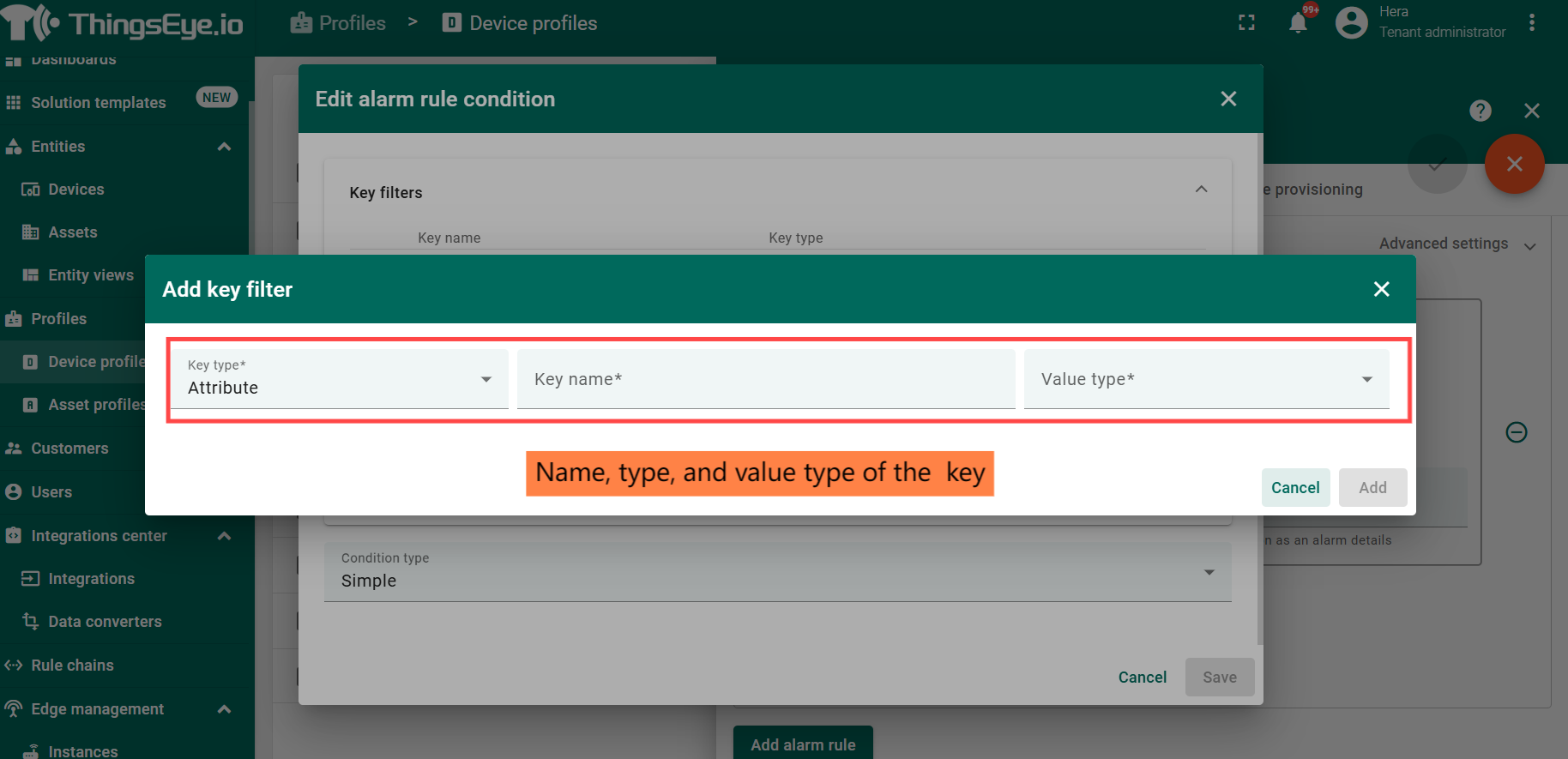Open Users page from sidebar
This screenshot has width=1568, height=759.
click(x=51, y=492)
